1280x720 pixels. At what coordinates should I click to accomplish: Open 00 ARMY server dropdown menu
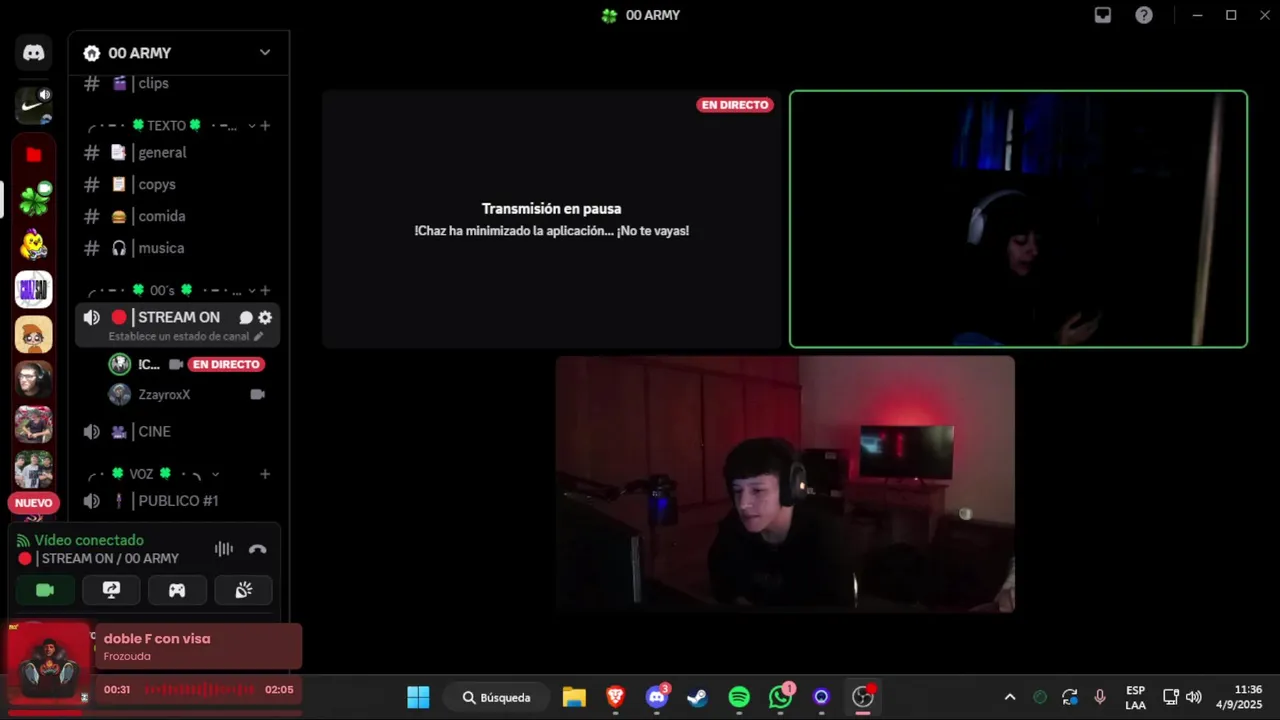pos(265,53)
